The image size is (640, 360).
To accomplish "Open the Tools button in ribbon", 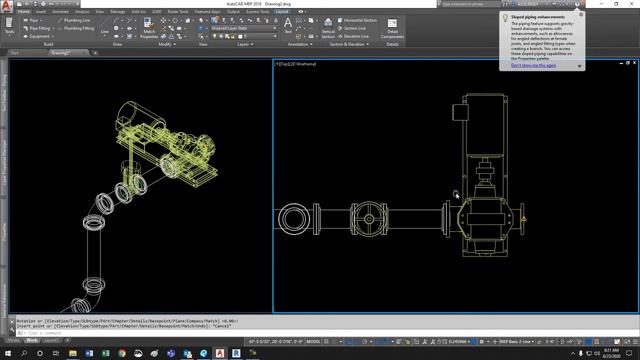I will click(9, 26).
